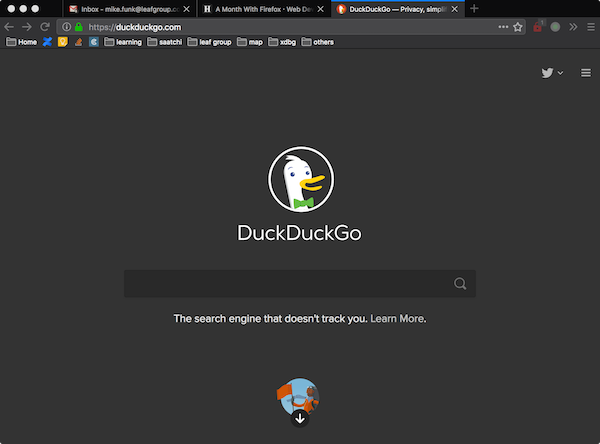
Task: Click the blue C bookmark icon
Action: click(94, 42)
